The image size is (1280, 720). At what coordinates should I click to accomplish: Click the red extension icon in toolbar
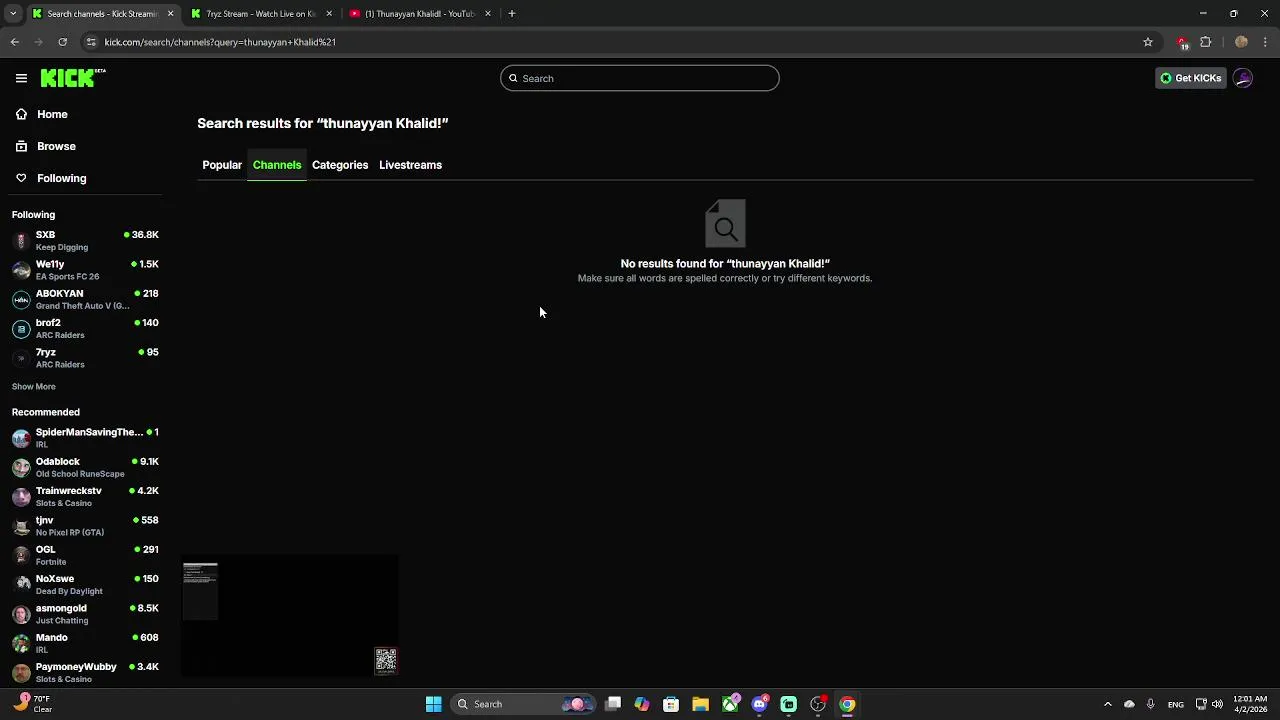click(1183, 42)
